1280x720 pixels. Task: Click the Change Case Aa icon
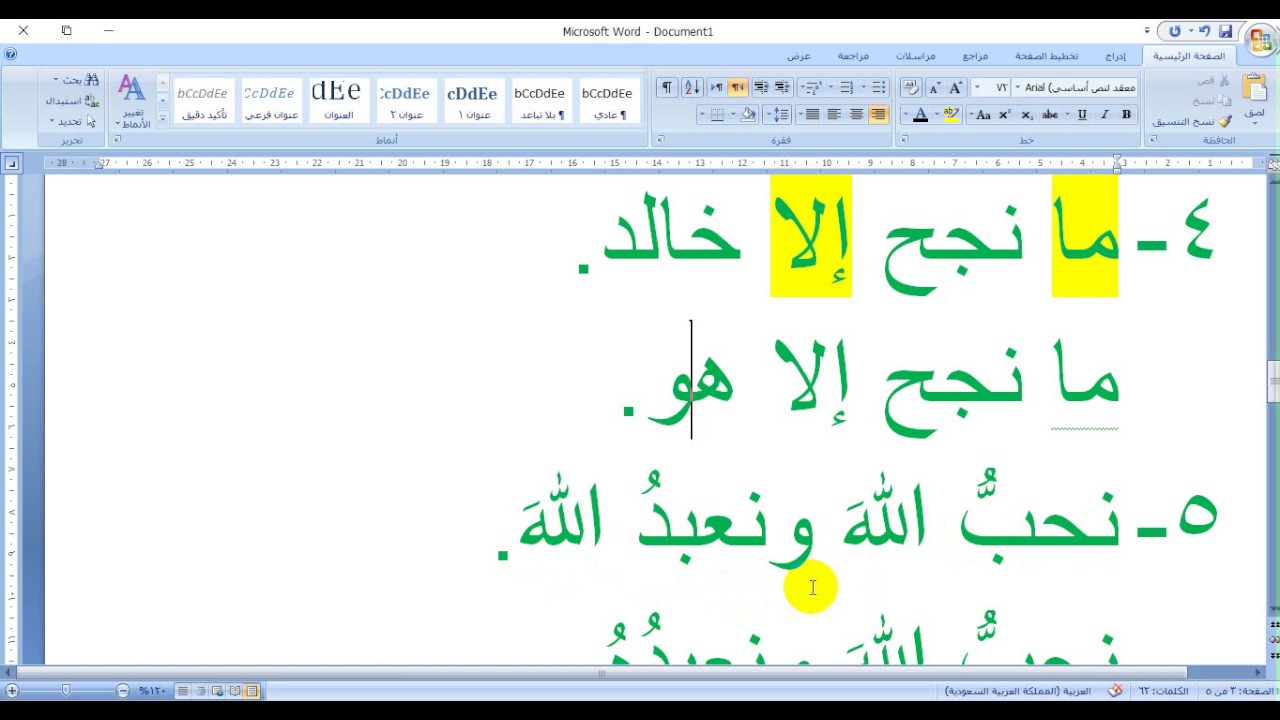(x=983, y=115)
